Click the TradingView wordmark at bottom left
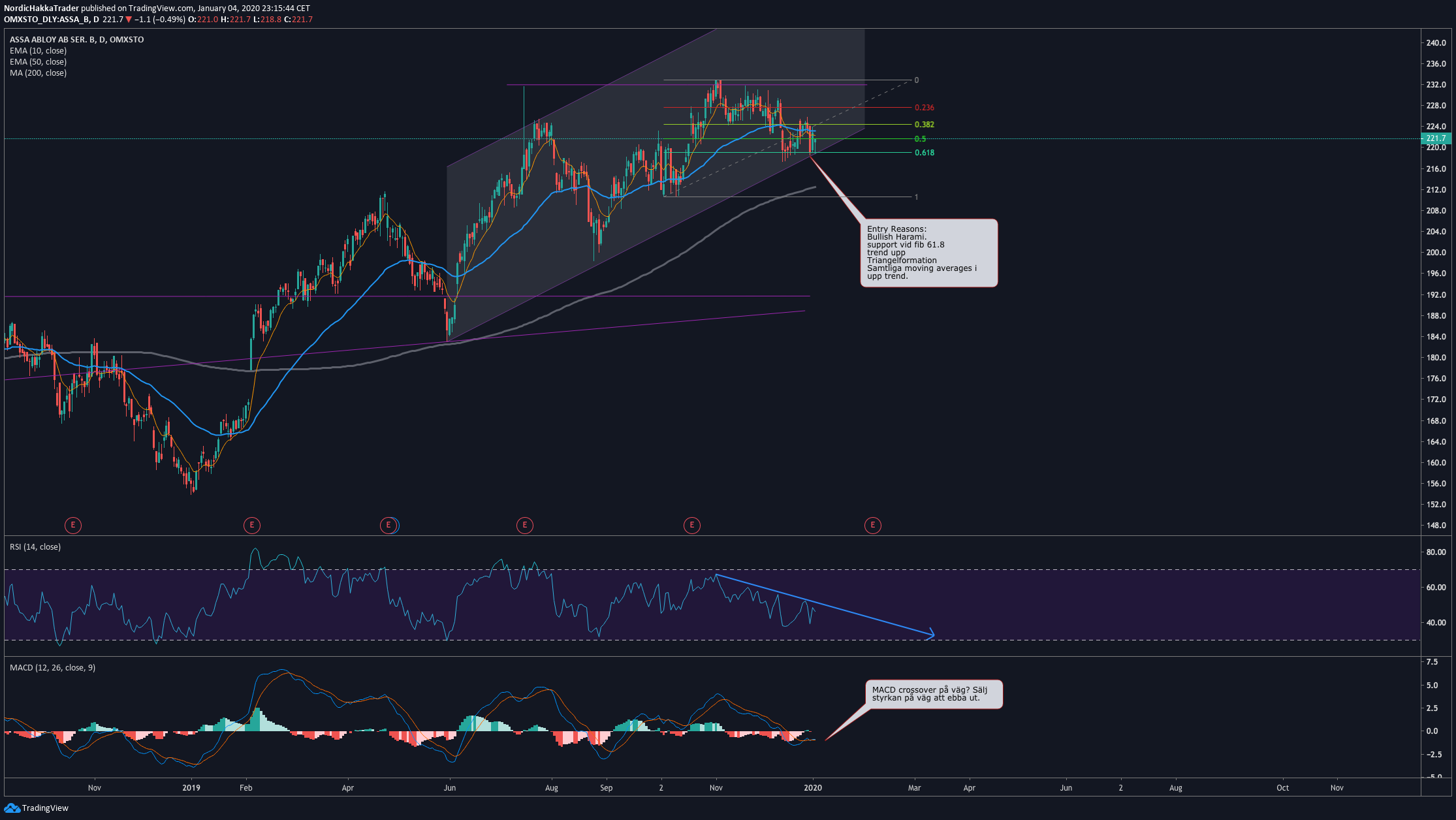Viewport: 1456px width, 820px height. click(x=45, y=808)
